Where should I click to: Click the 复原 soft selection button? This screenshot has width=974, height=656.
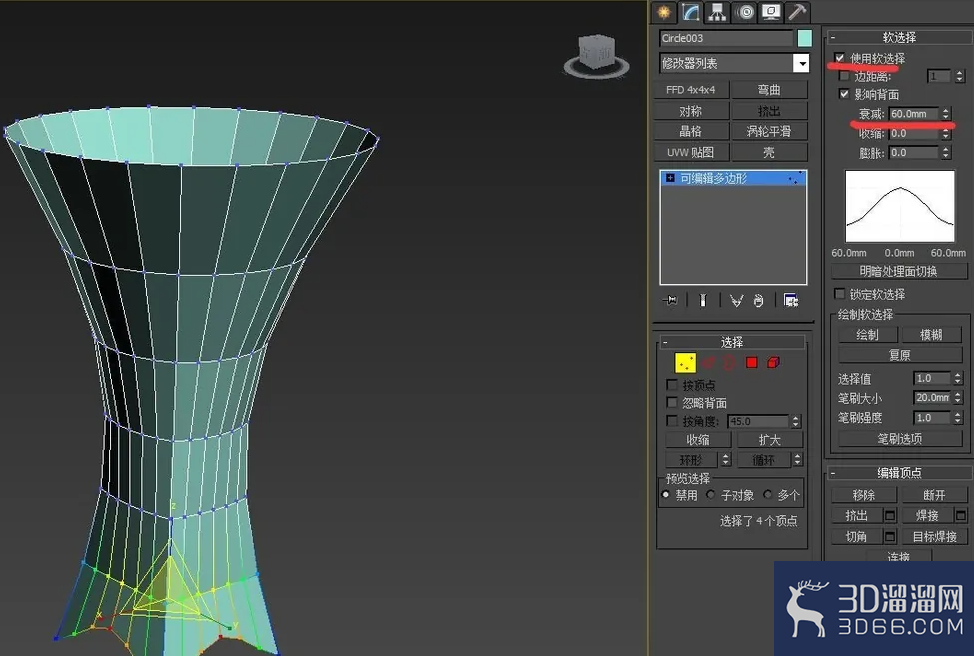900,355
